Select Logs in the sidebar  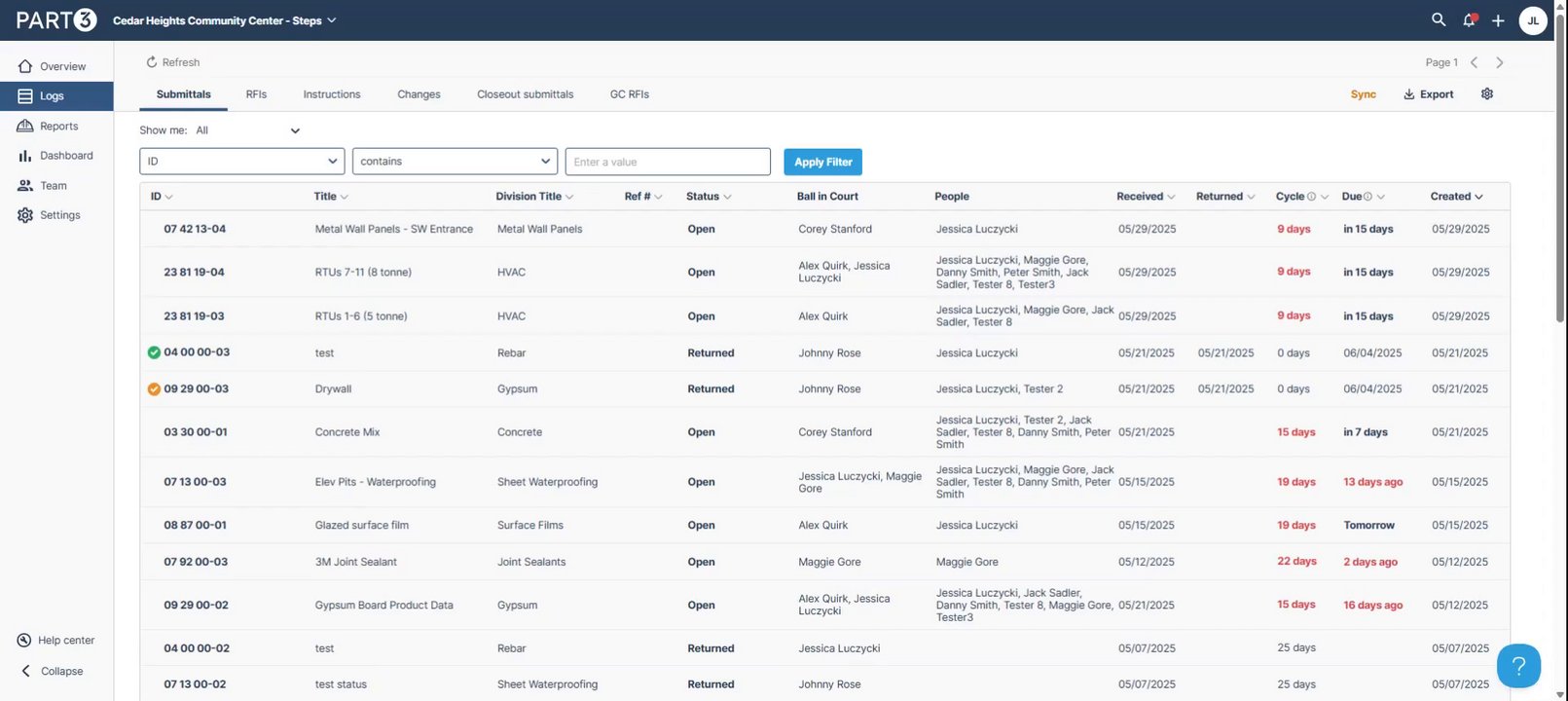coord(56,96)
